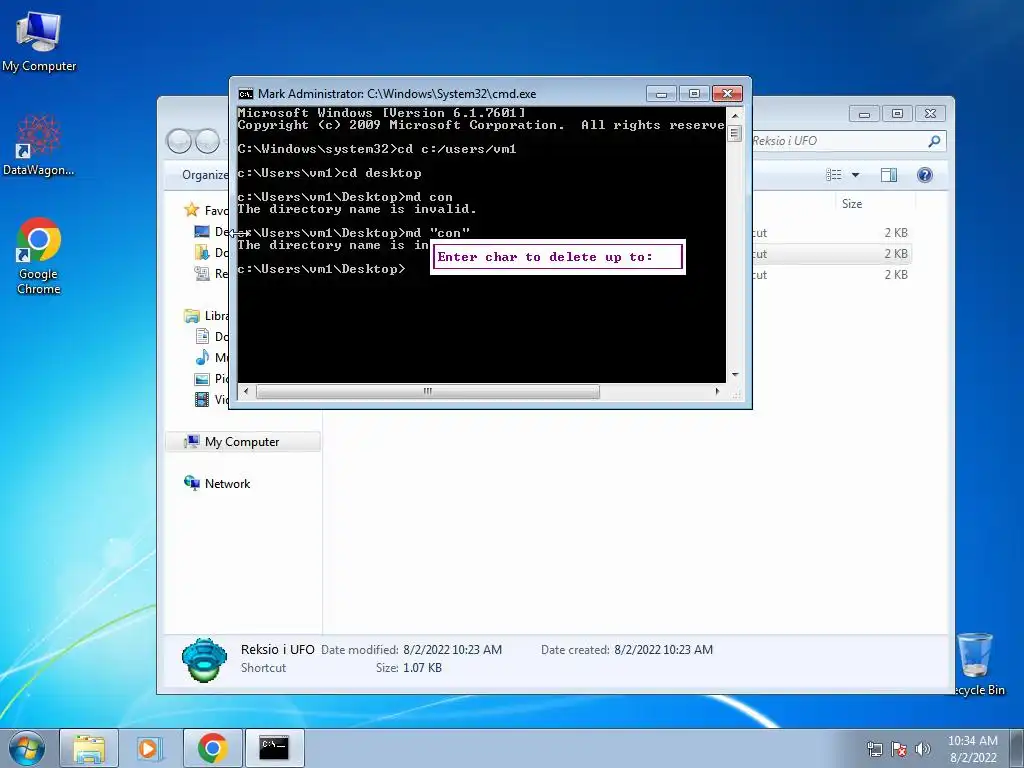Select Network in the navigation pane
The image size is (1024, 768).
click(217, 484)
